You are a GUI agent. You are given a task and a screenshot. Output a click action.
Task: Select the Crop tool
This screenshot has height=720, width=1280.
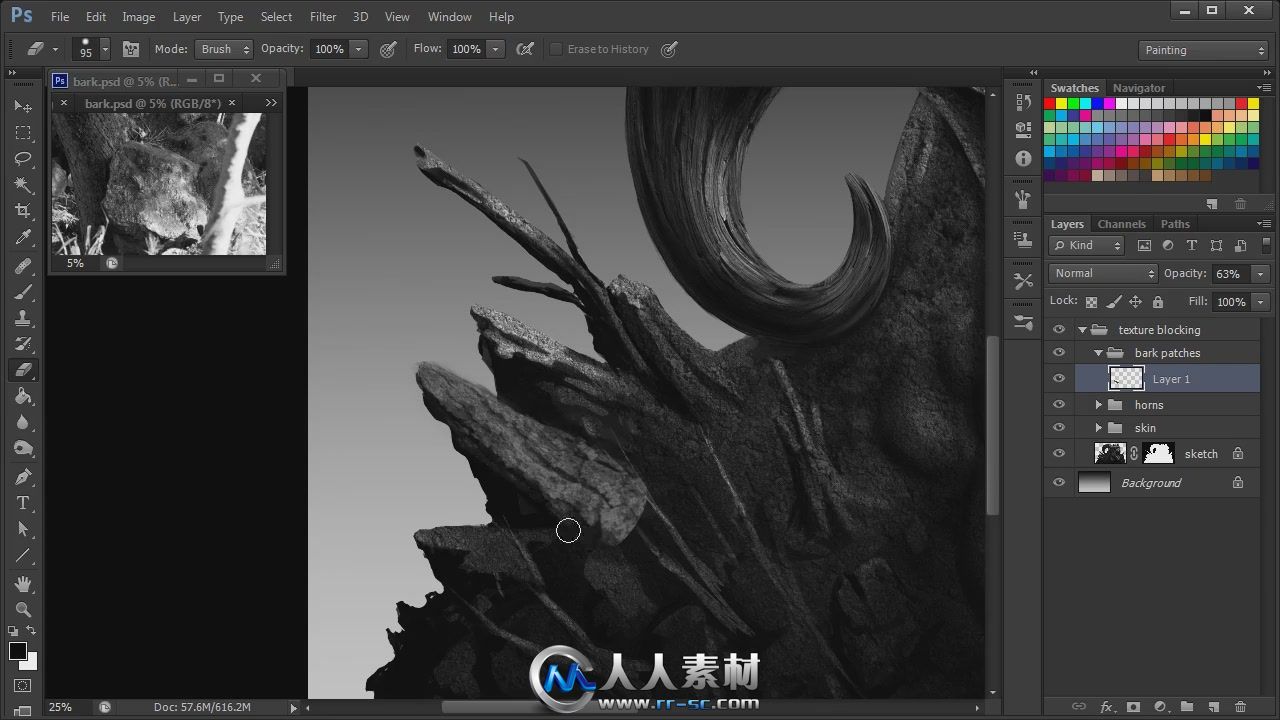[23, 211]
